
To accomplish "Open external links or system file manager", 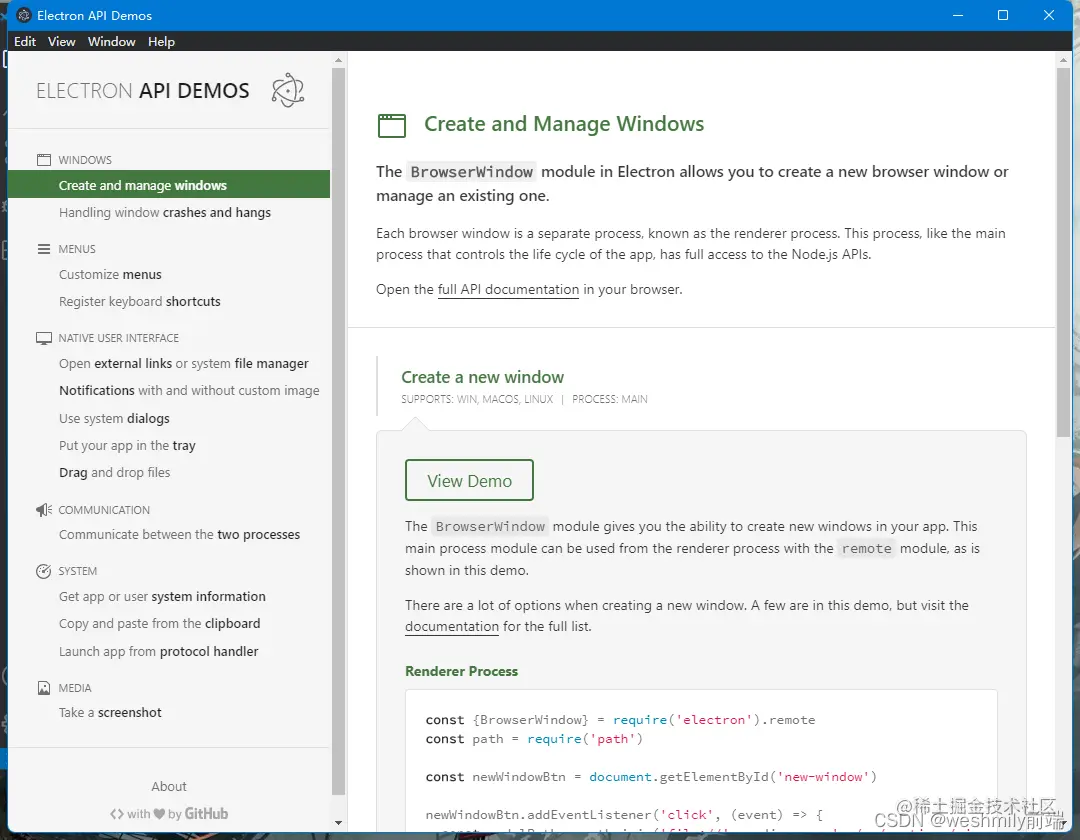I will click(x=184, y=364).
